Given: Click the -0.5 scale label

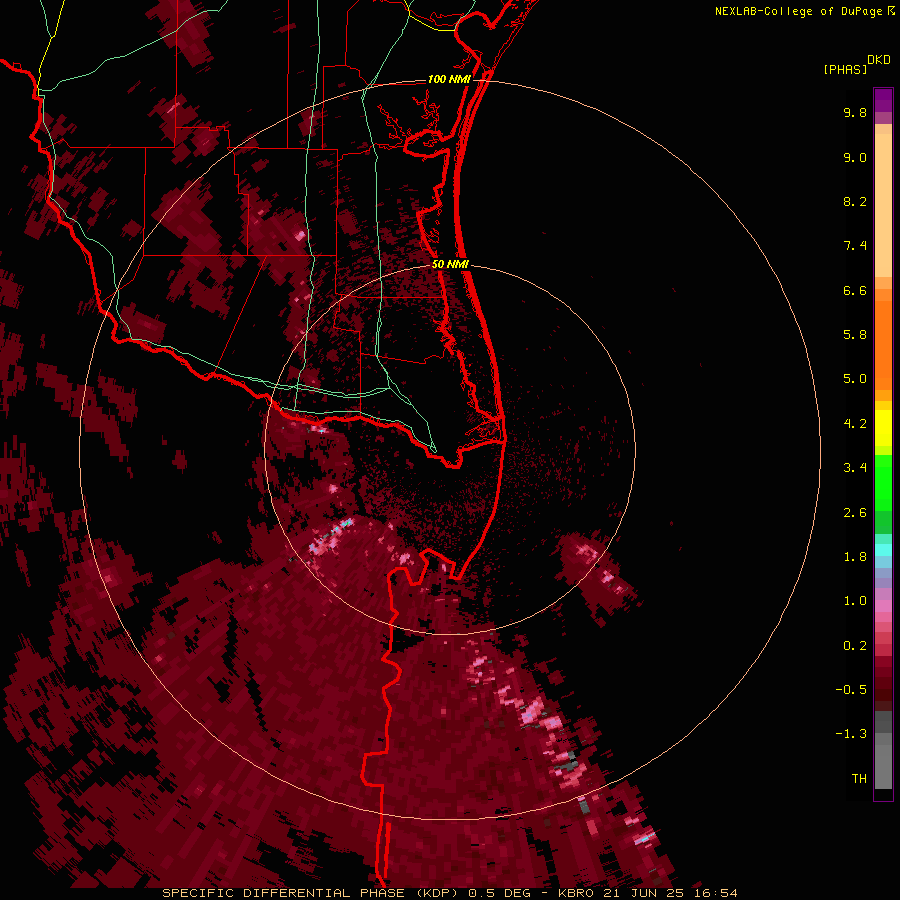Looking at the screenshot, I should tap(851, 690).
